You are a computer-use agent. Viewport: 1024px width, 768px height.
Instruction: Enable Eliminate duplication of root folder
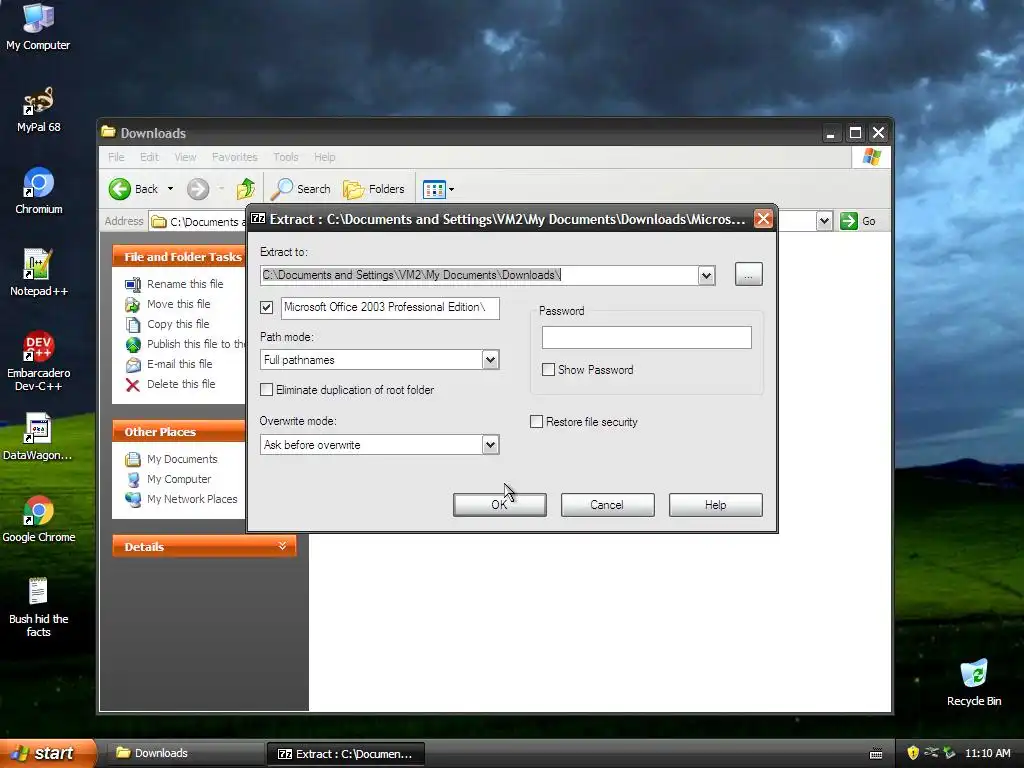(x=266, y=390)
